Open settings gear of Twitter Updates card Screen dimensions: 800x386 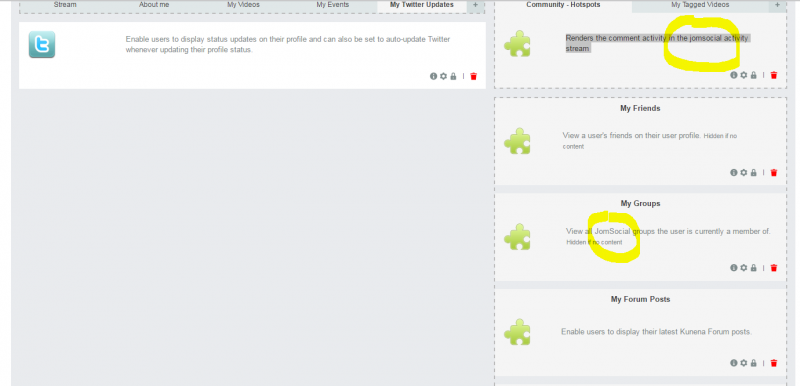click(443, 76)
